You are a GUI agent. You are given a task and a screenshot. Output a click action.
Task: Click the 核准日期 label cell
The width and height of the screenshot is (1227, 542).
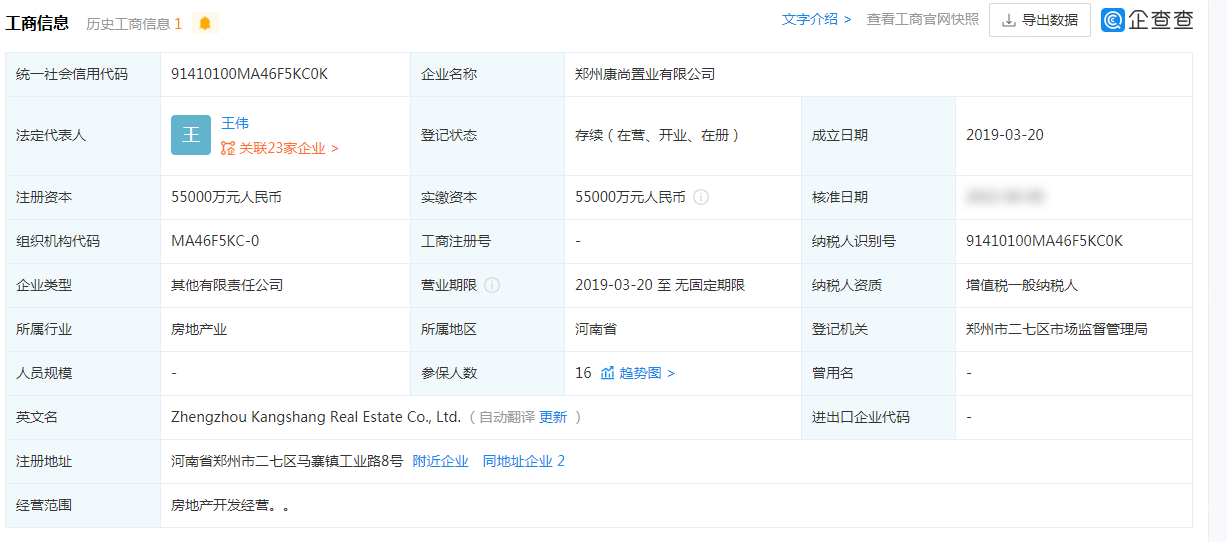[878, 197]
